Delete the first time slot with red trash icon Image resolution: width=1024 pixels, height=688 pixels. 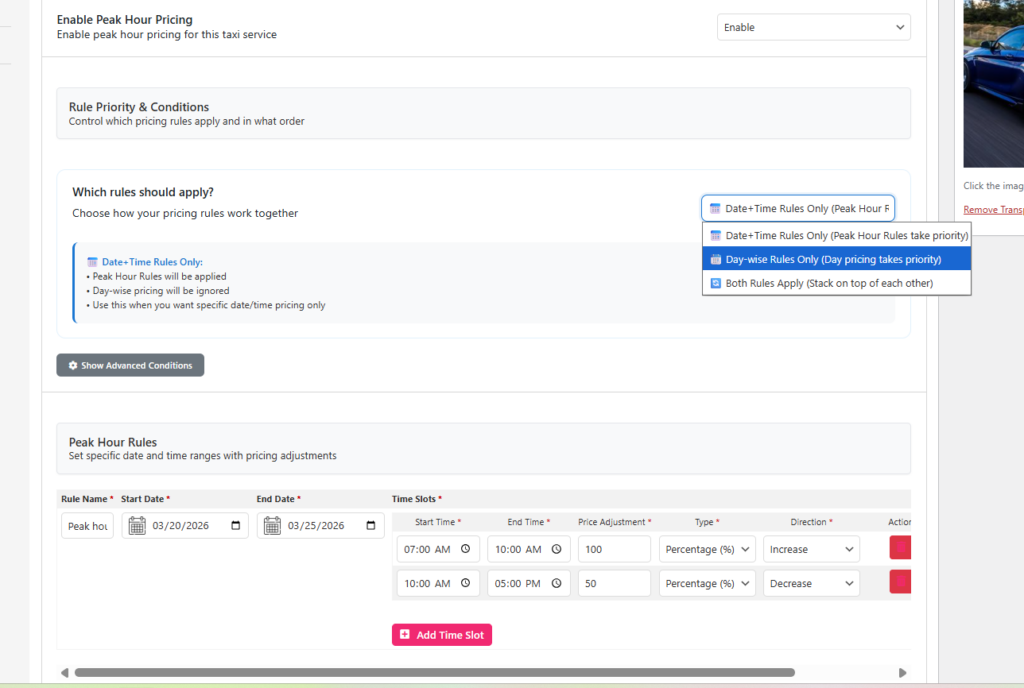point(899,547)
